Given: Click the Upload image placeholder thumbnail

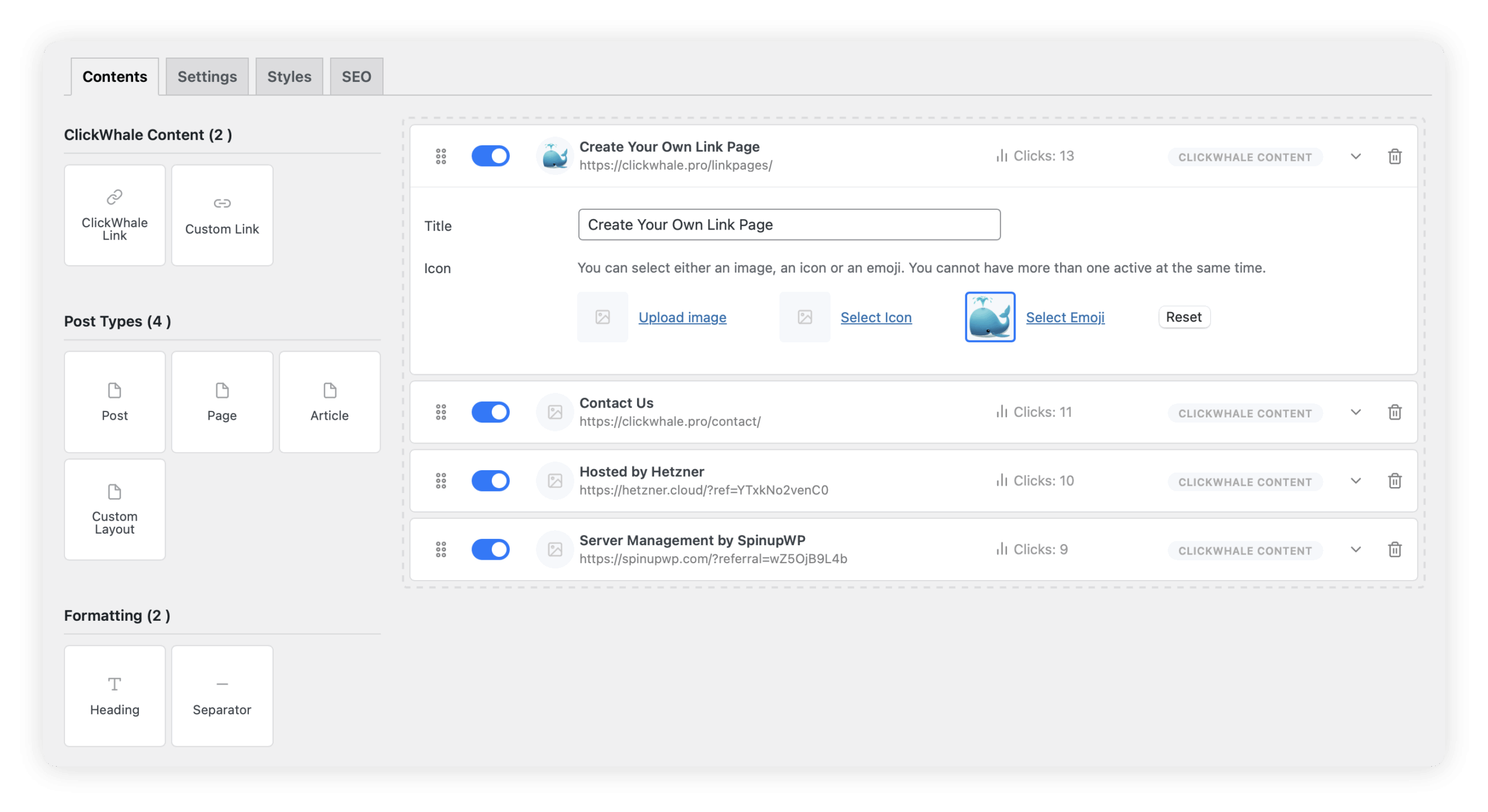Looking at the screenshot, I should pyautogui.click(x=603, y=317).
